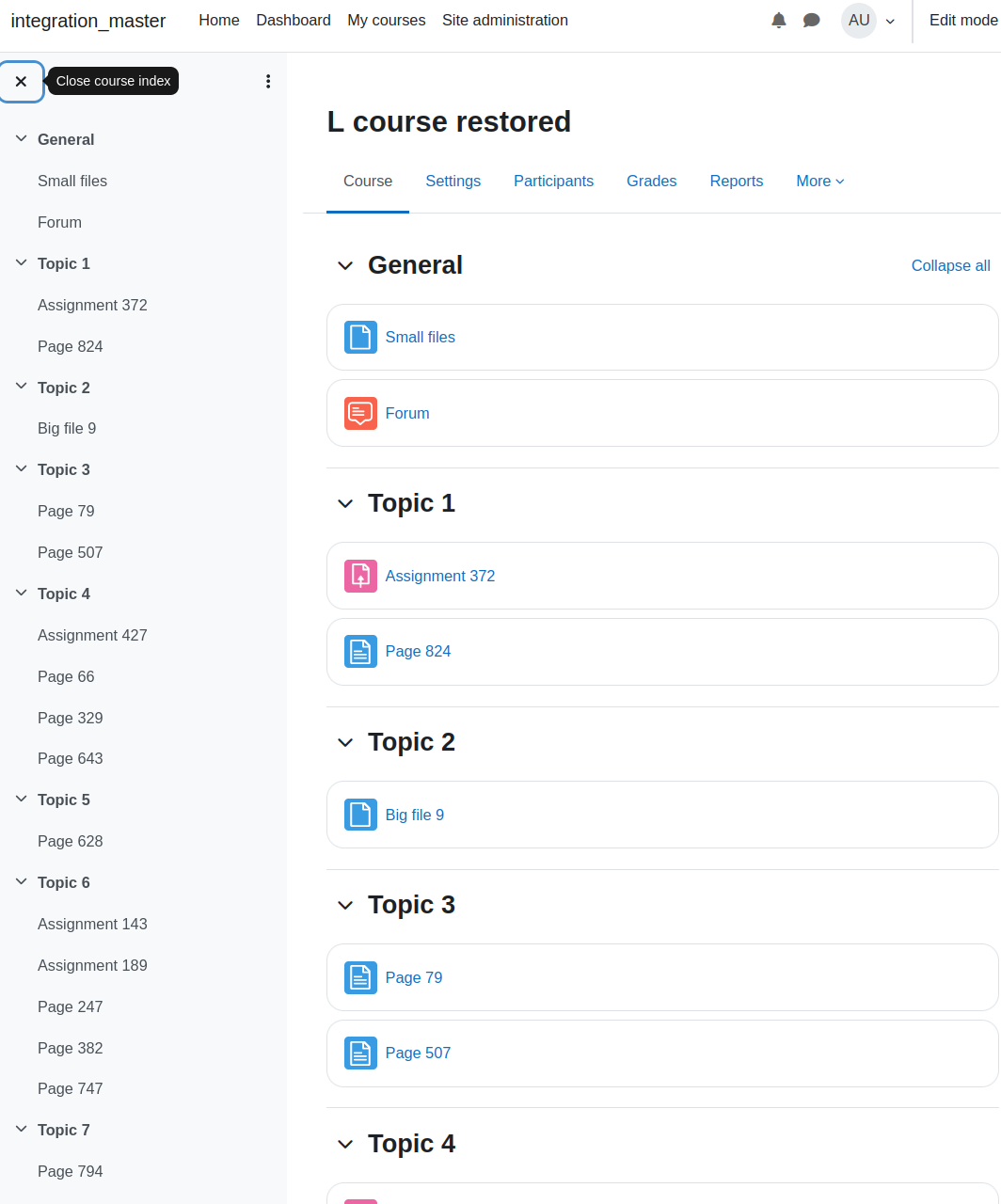Collapse Topic 7 chevron in course index

[x=21, y=1129]
